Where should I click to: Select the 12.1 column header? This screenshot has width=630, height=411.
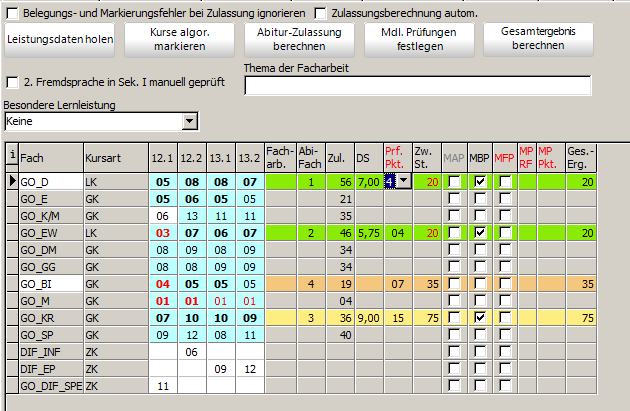click(163, 158)
